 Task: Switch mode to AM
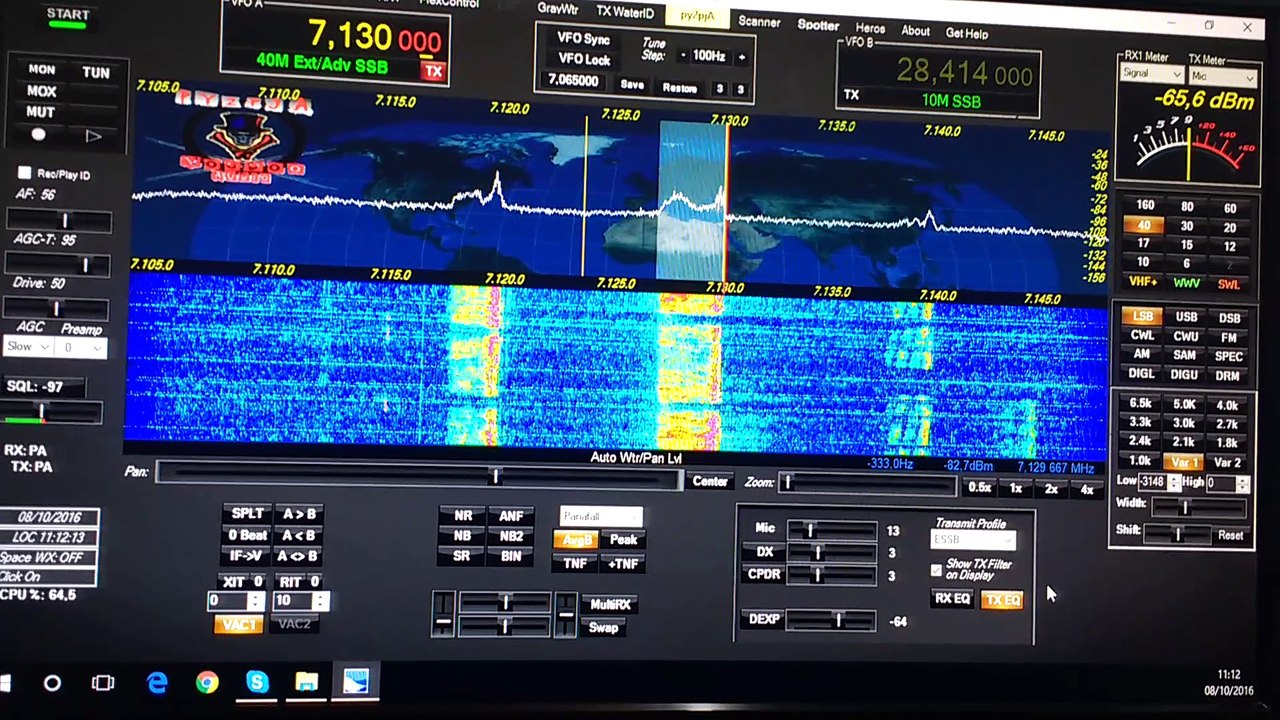click(x=1141, y=354)
